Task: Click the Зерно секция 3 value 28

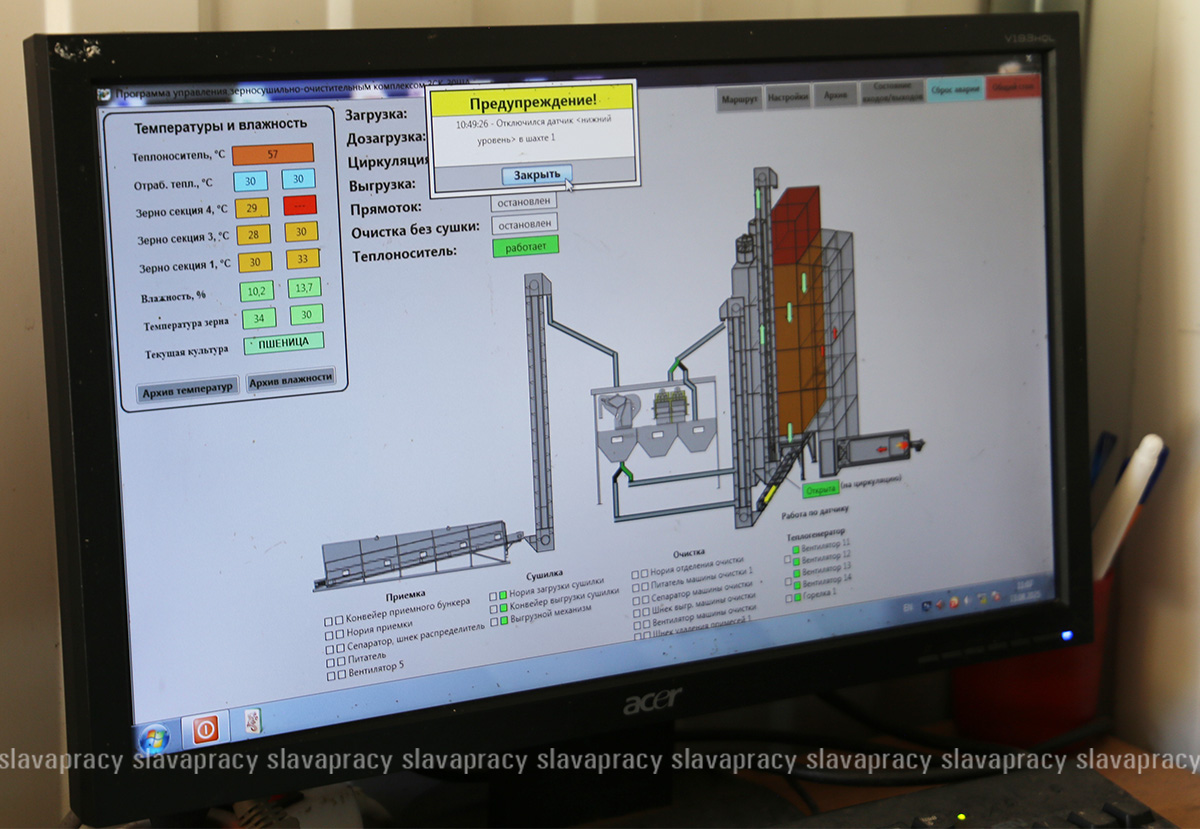Action: (253, 234)
